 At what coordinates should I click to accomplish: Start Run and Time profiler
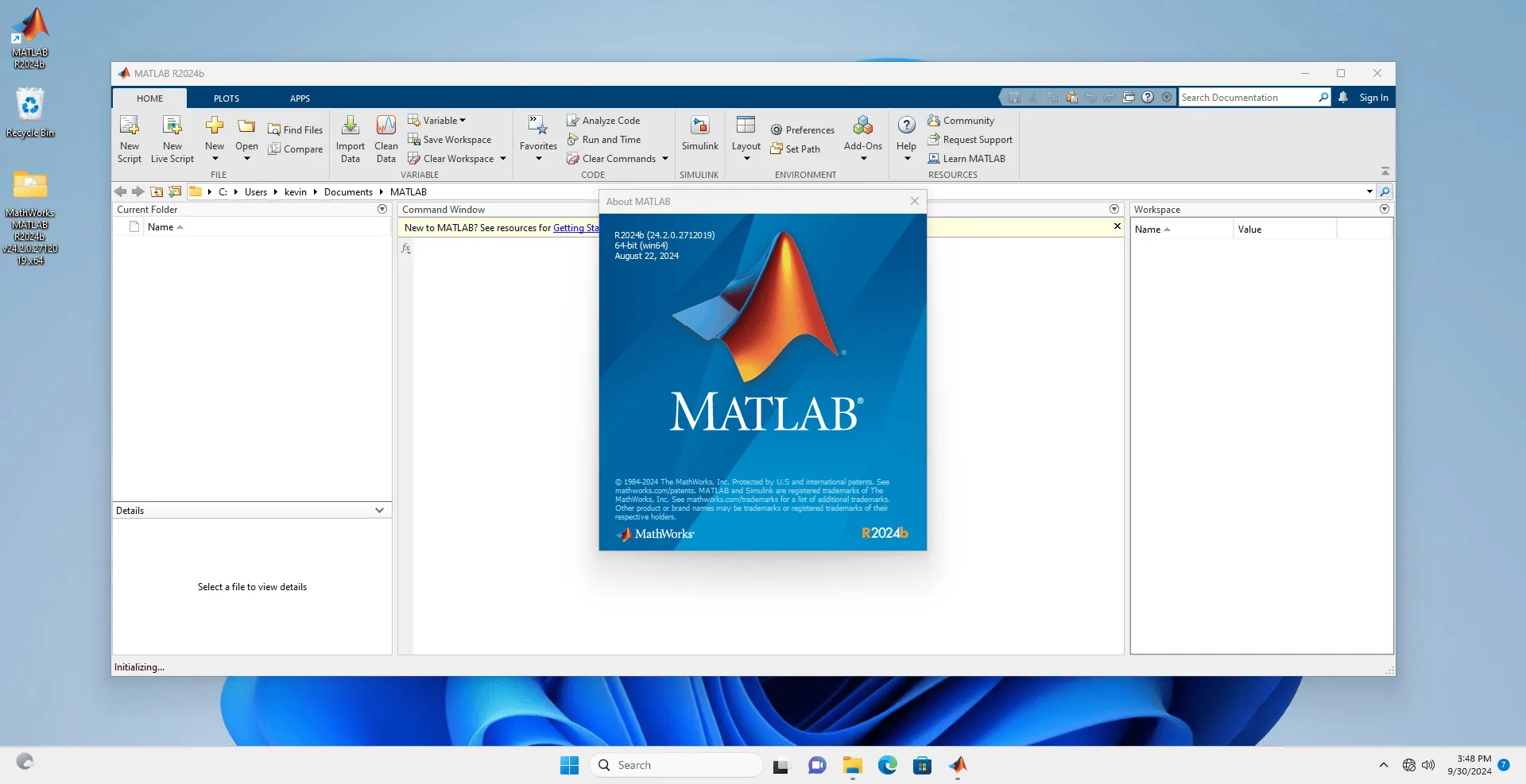point(604,139)
